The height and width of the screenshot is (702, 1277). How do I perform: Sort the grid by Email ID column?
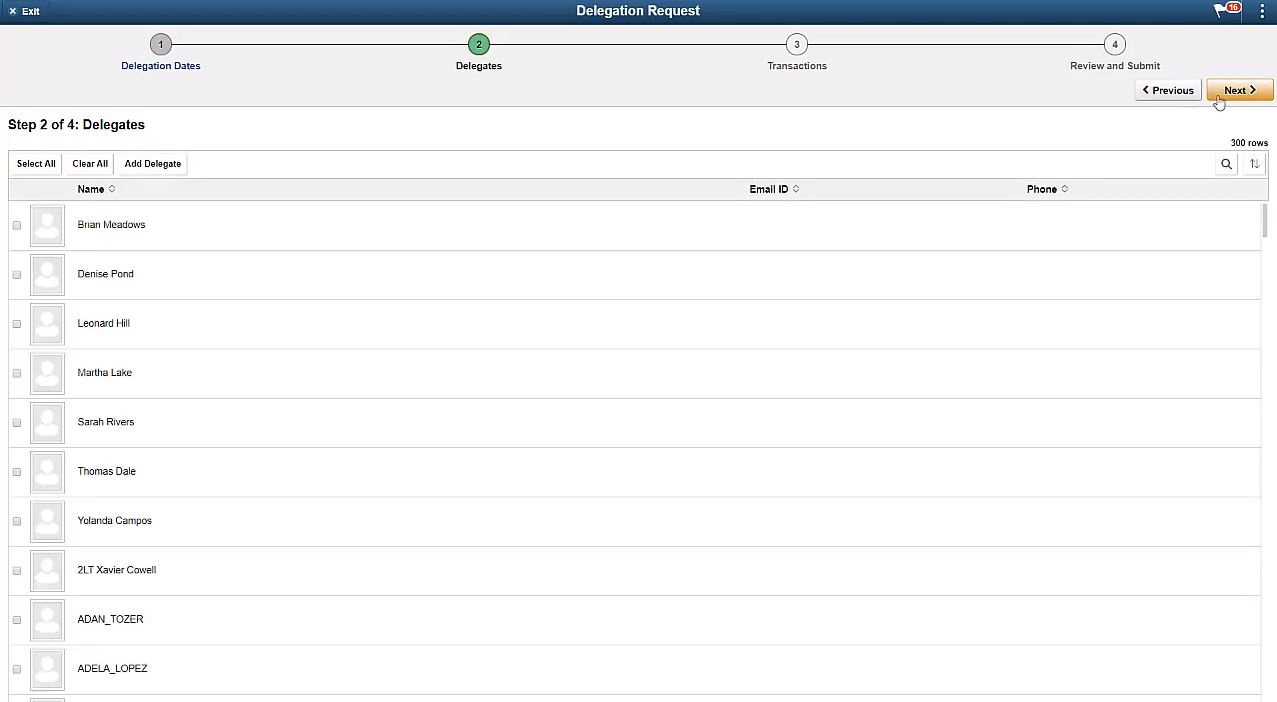pos(767,189)
